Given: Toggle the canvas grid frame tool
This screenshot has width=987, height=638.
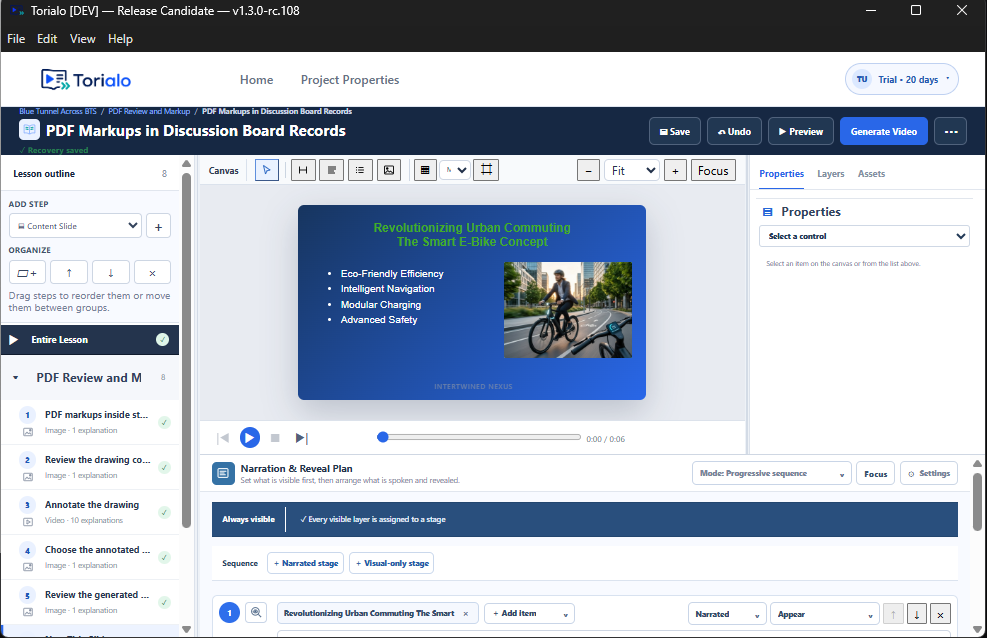Looking at the screenshot, I should (487, 170).
